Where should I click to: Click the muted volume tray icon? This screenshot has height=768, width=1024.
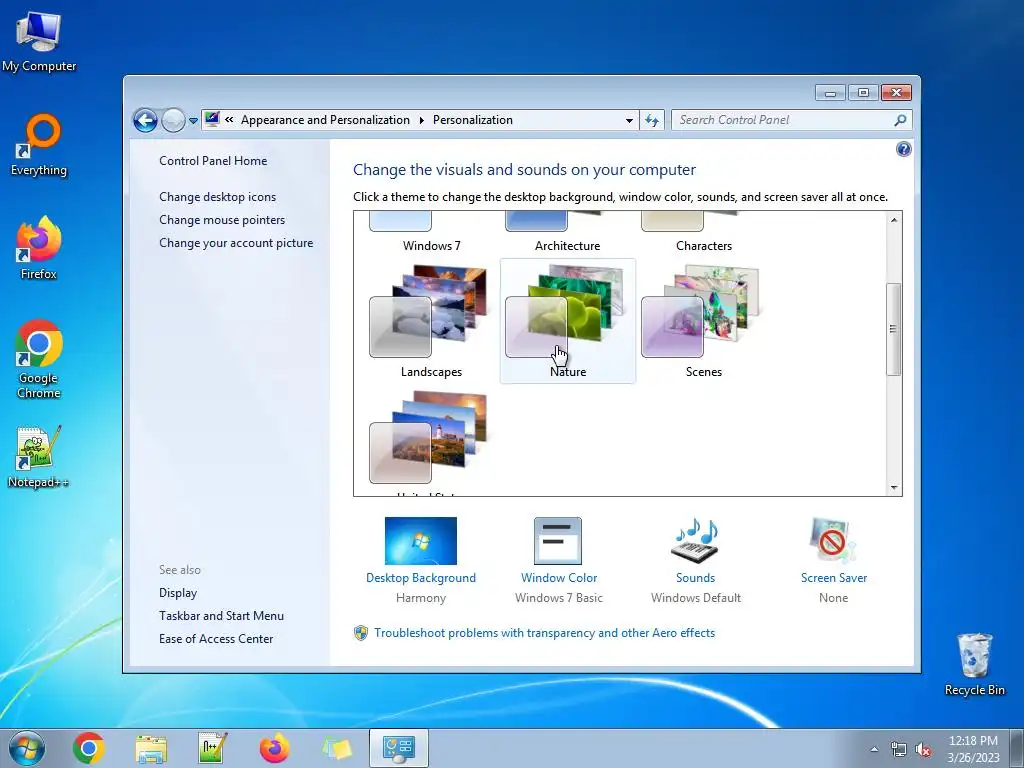[923, 749]
